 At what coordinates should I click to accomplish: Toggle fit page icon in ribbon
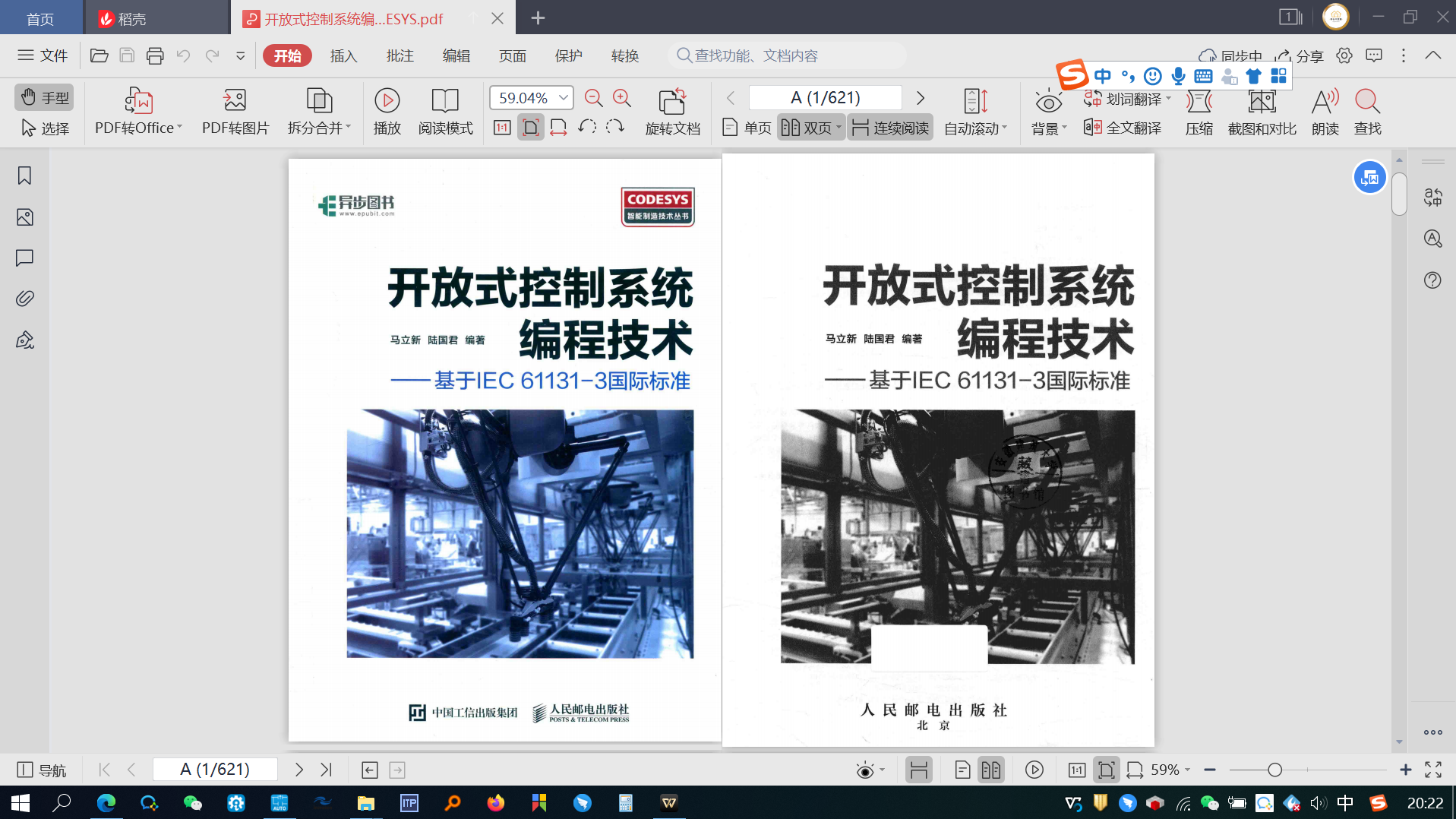[531, 128]
